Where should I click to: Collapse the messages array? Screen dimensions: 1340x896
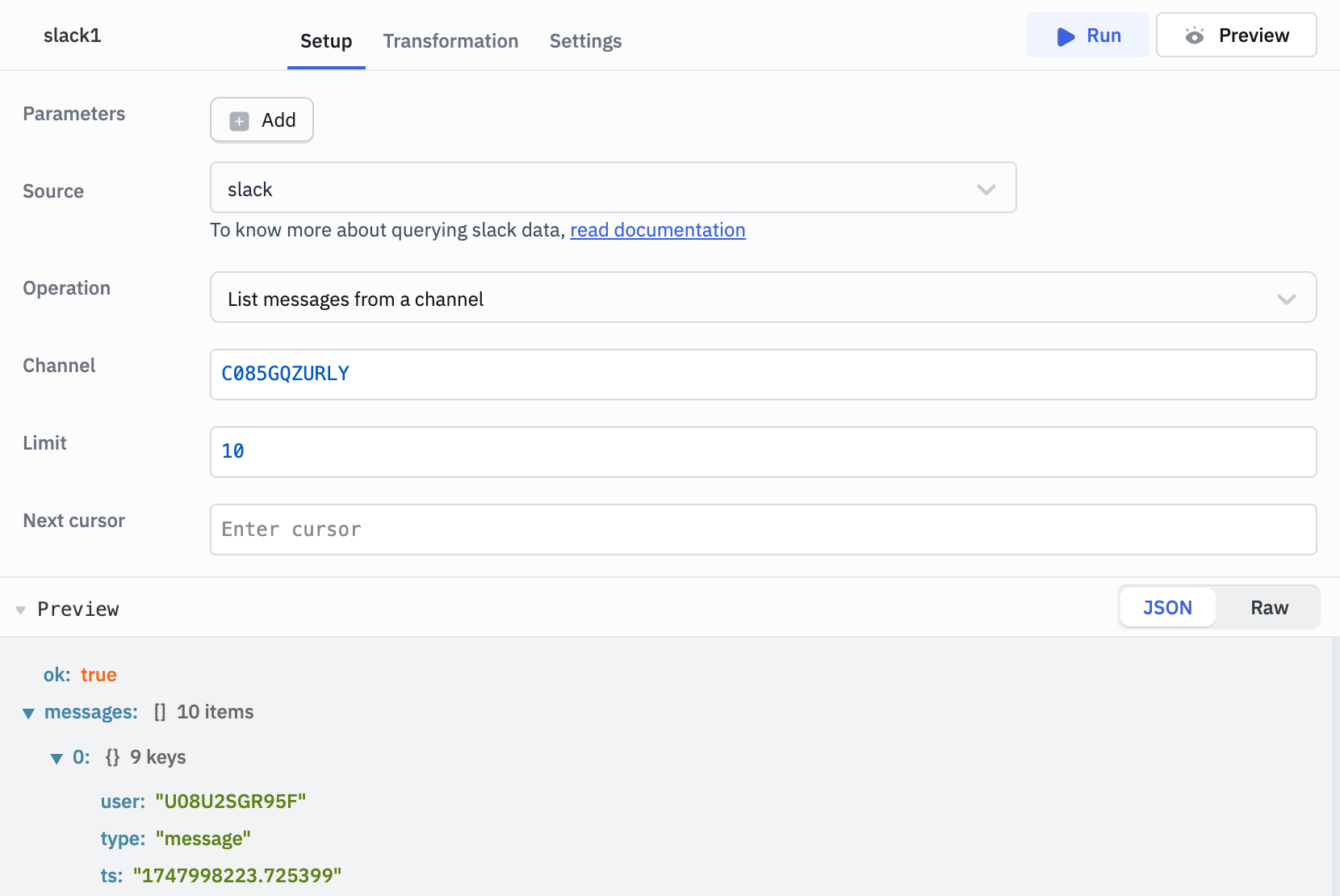(29, 713)
